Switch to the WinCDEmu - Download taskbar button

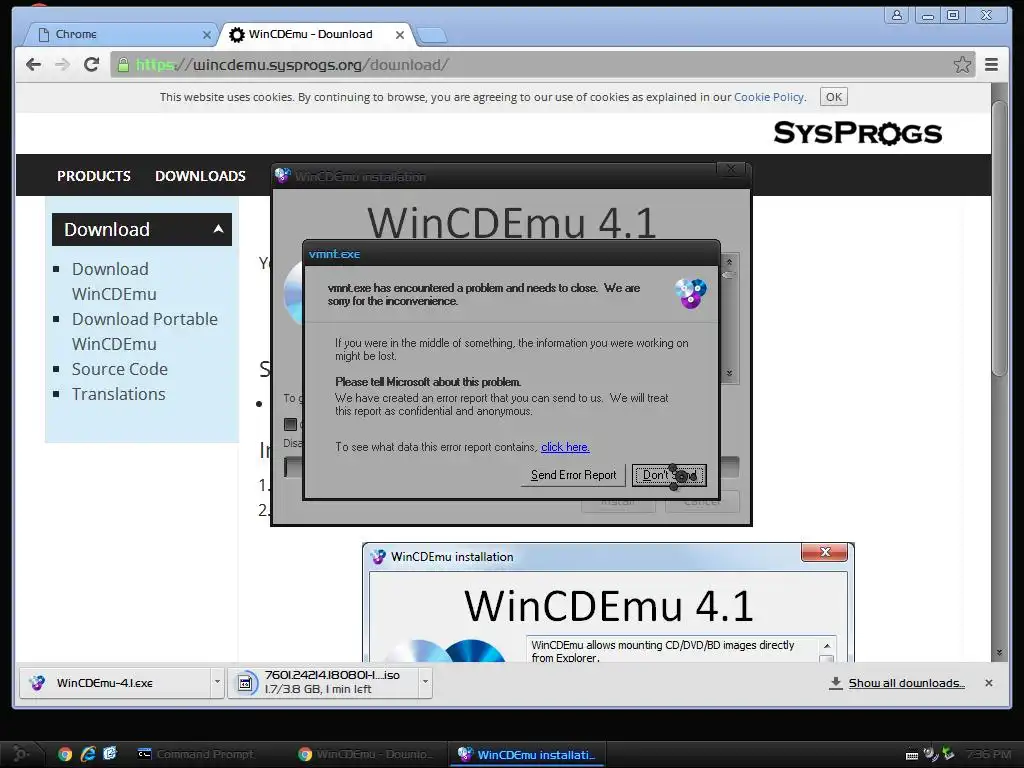tap(366, 754)
